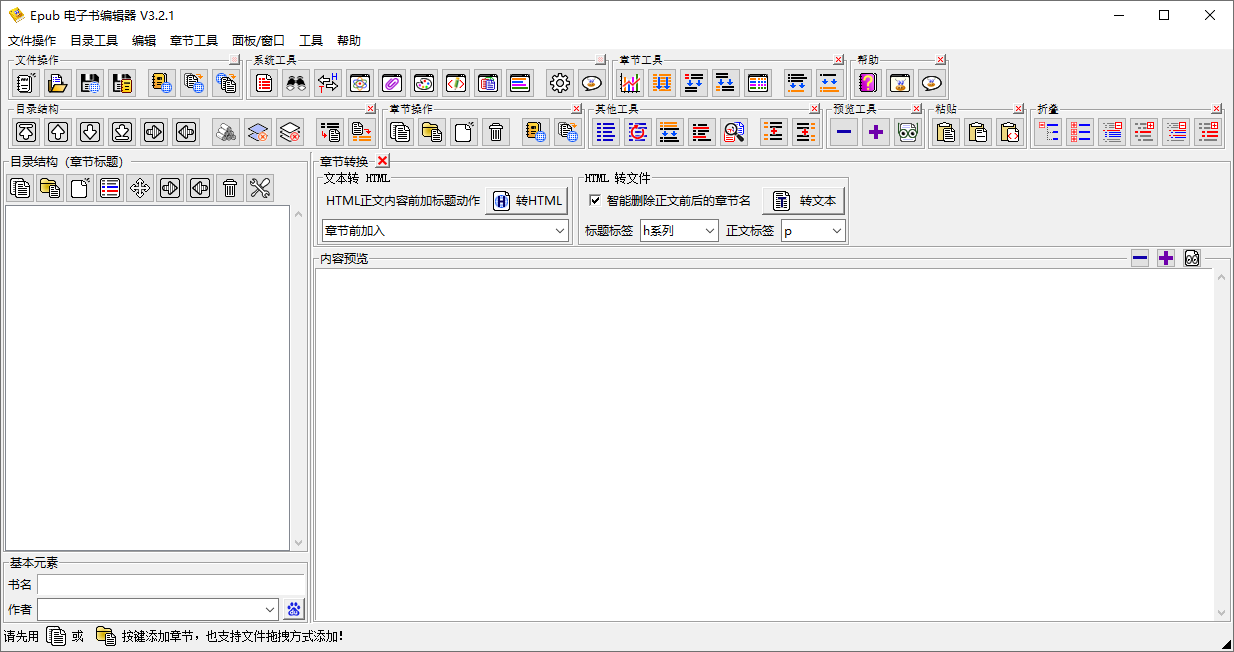Click the purple plus icon in 预览工具
Screen dimensions: 1234x652
[876, 131]
